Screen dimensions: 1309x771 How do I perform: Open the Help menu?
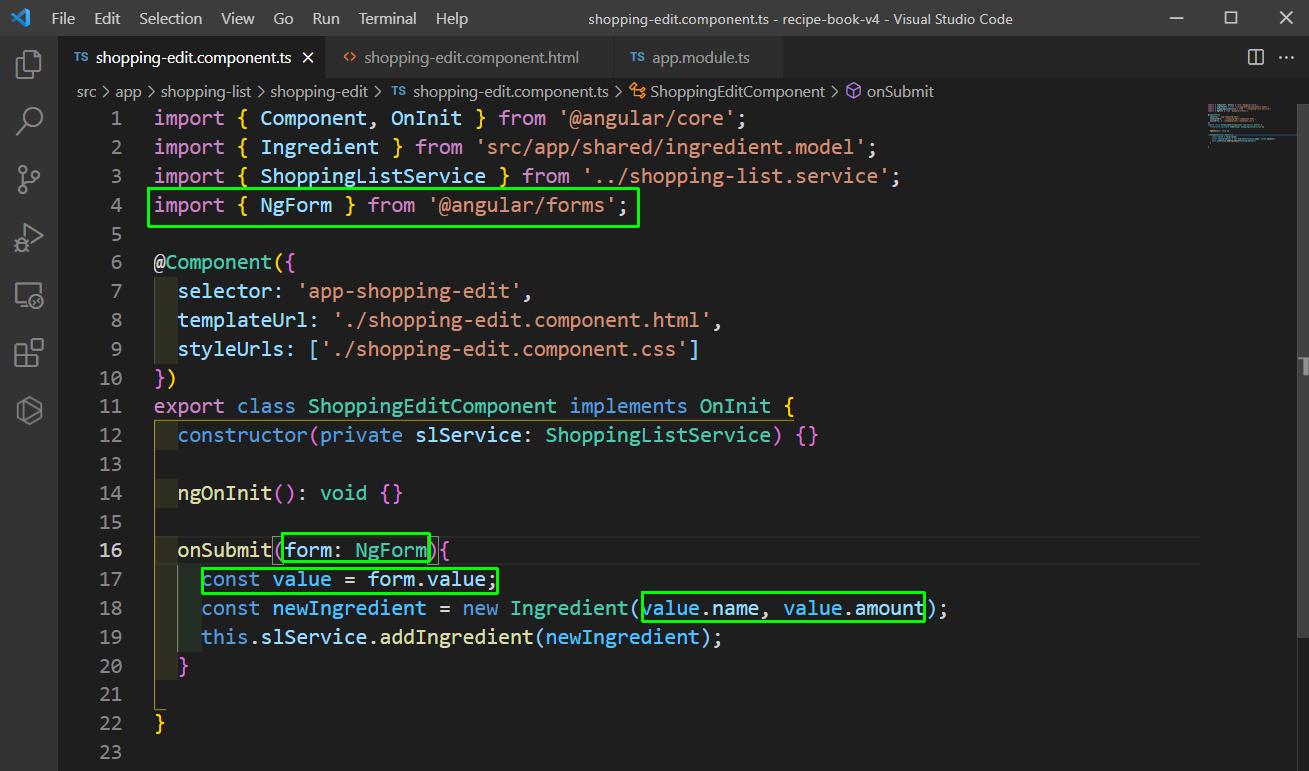point(452,18)
